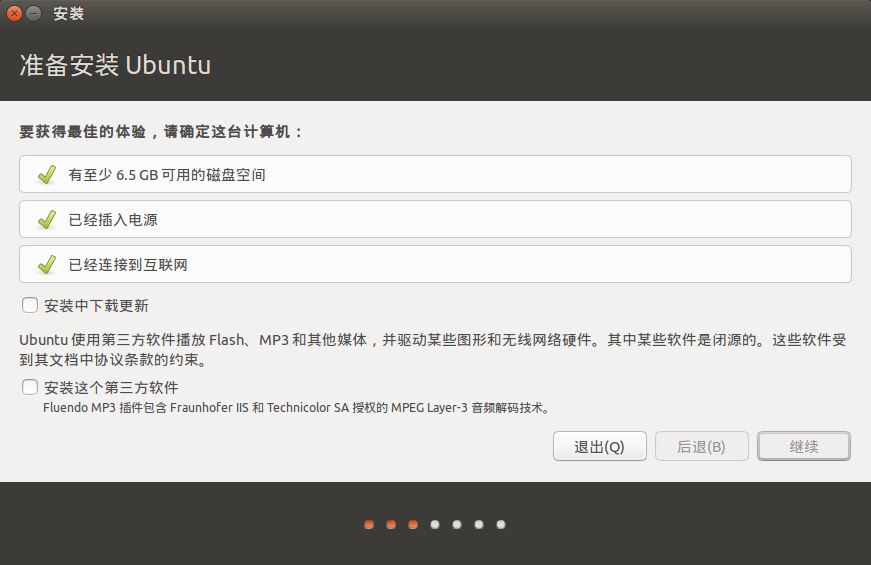This screenshot has width=871, height=565.
Task: Click the third orange progress dot
Action: pyautogui.click(x=413, y=524)
